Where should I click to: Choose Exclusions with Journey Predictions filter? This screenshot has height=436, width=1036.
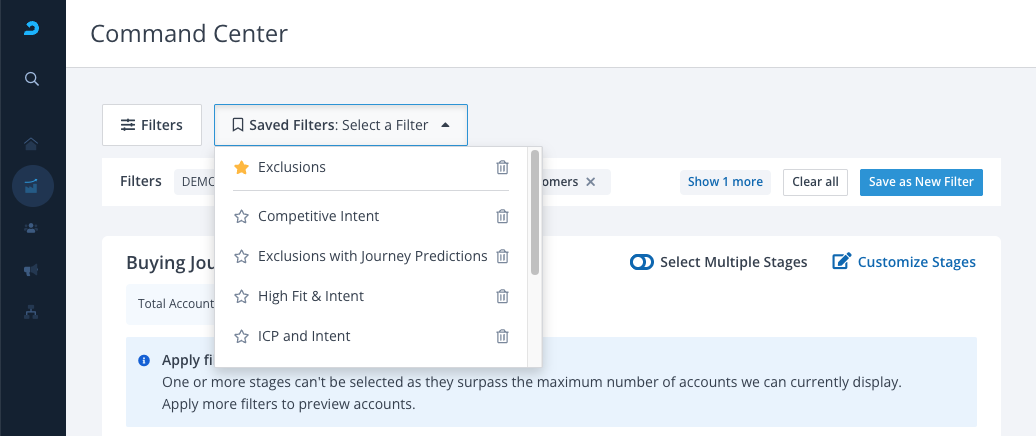pyautogui.click(x=372, y=256)
